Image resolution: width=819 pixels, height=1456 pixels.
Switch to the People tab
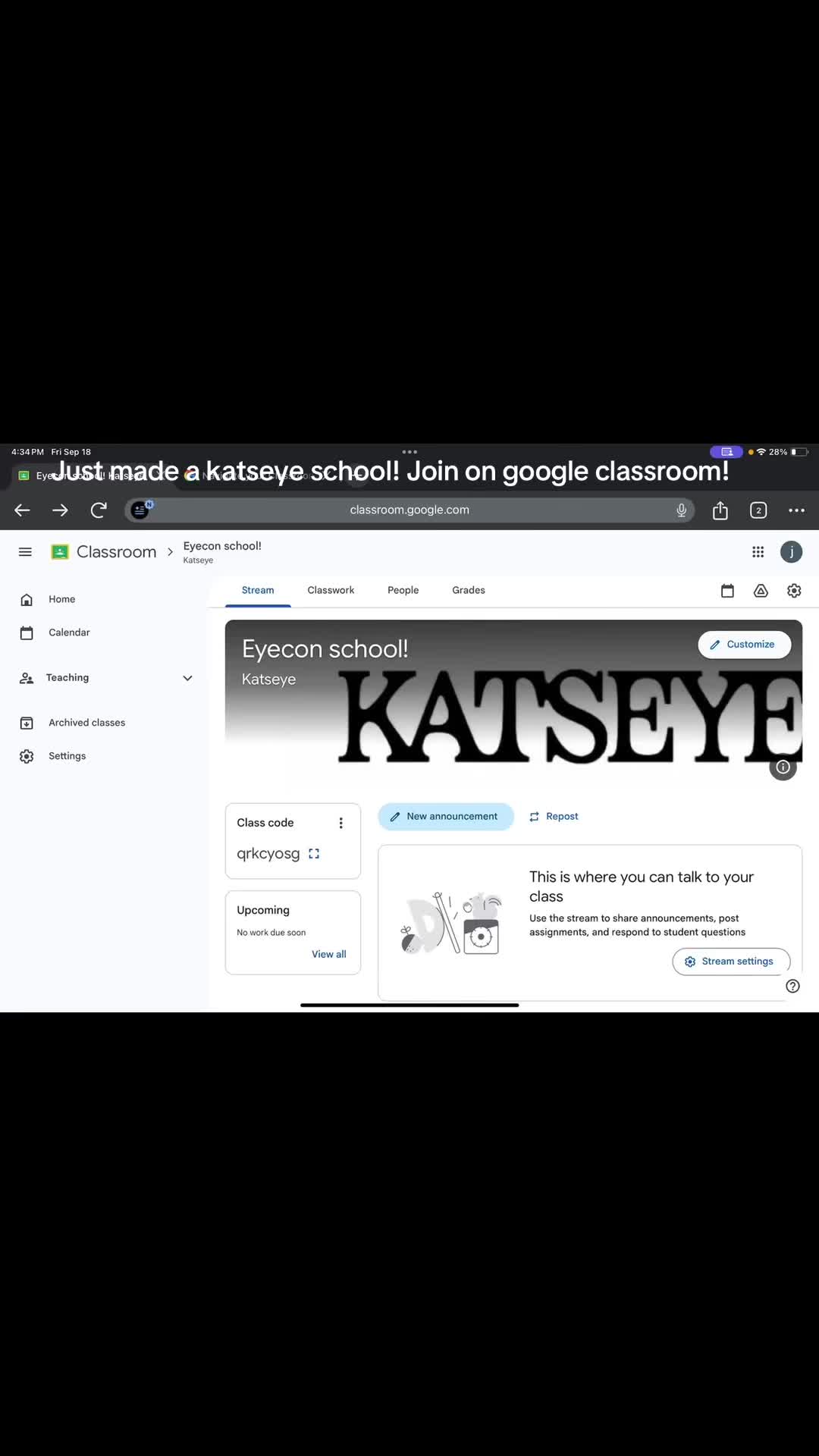coord(403,590)
